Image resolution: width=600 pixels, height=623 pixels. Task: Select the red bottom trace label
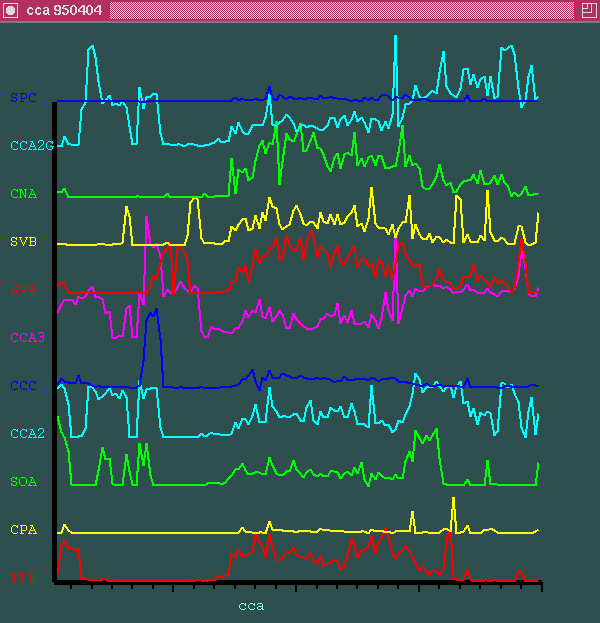(23, 577)
